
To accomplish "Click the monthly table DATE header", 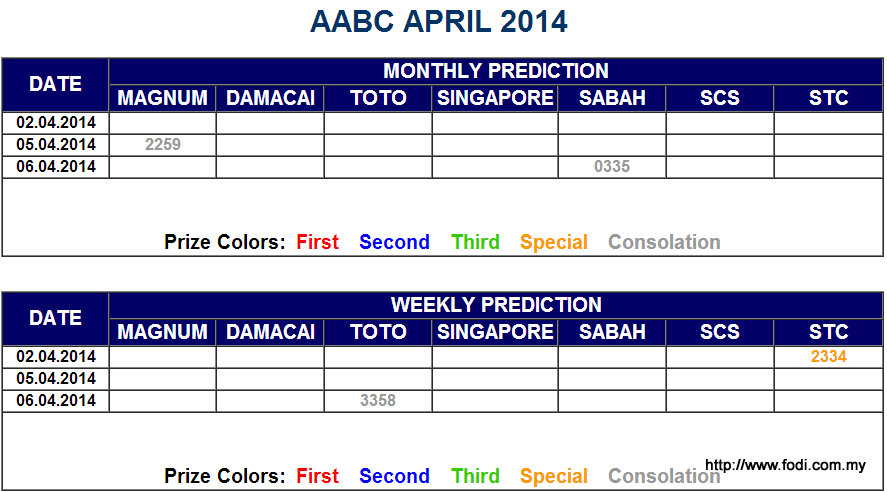I will click(x=55, y=84).
